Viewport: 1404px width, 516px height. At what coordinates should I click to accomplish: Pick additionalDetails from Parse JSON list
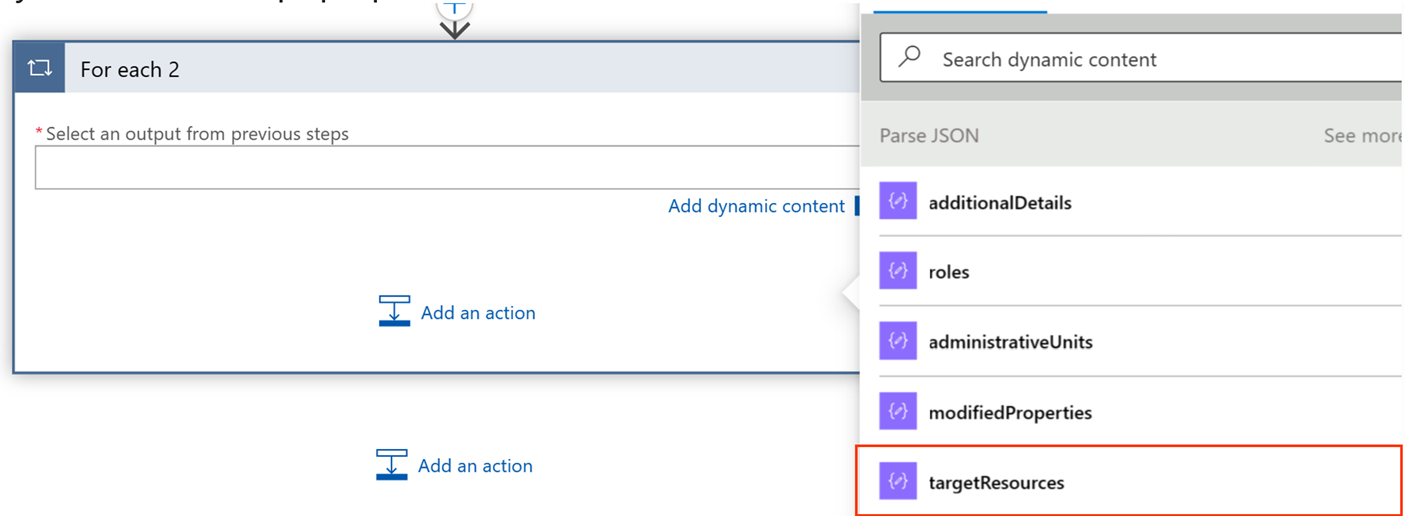point(1000,203)
